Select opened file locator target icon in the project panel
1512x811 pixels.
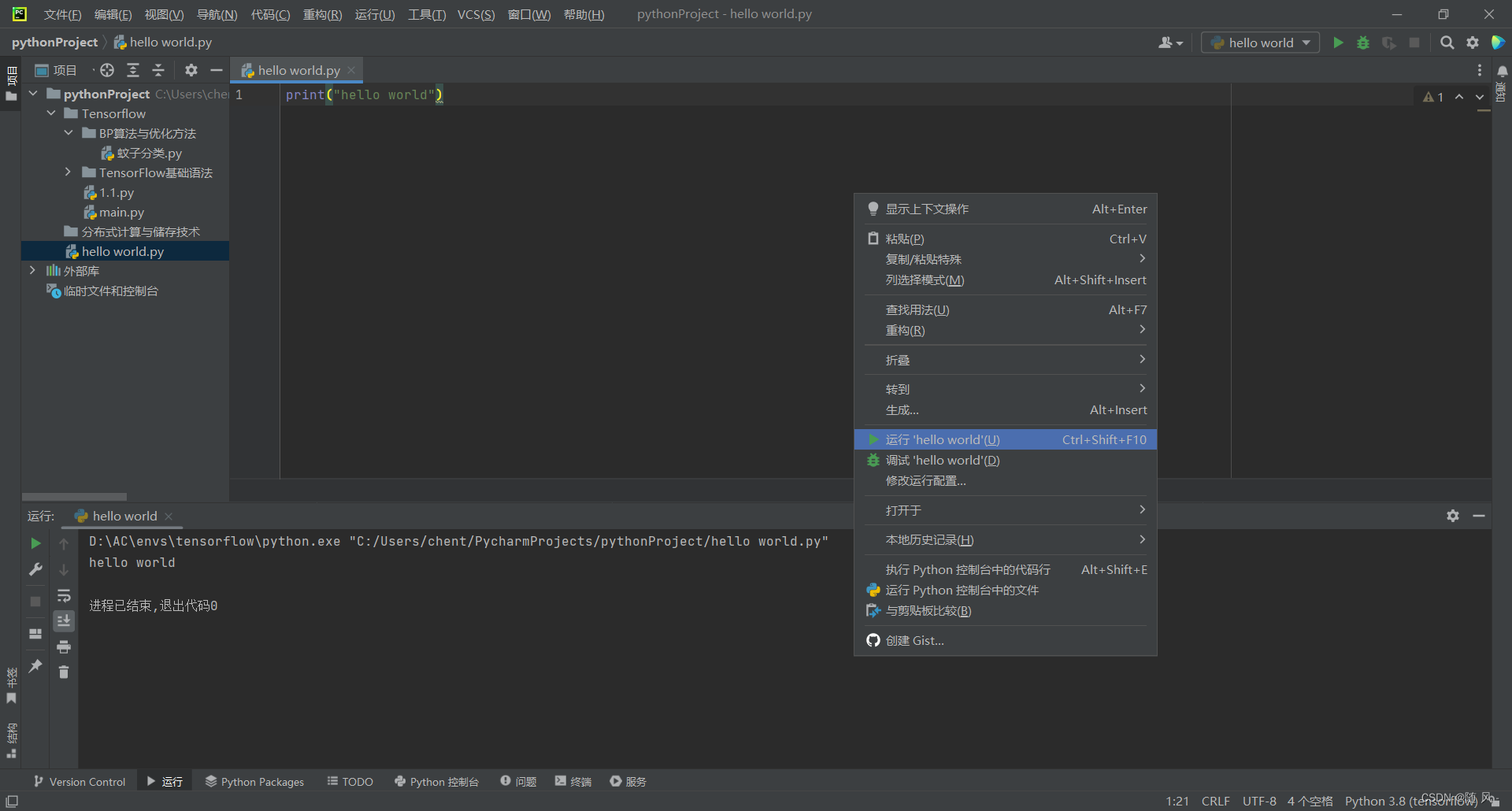pyautogui.click(x=107, y=70)
